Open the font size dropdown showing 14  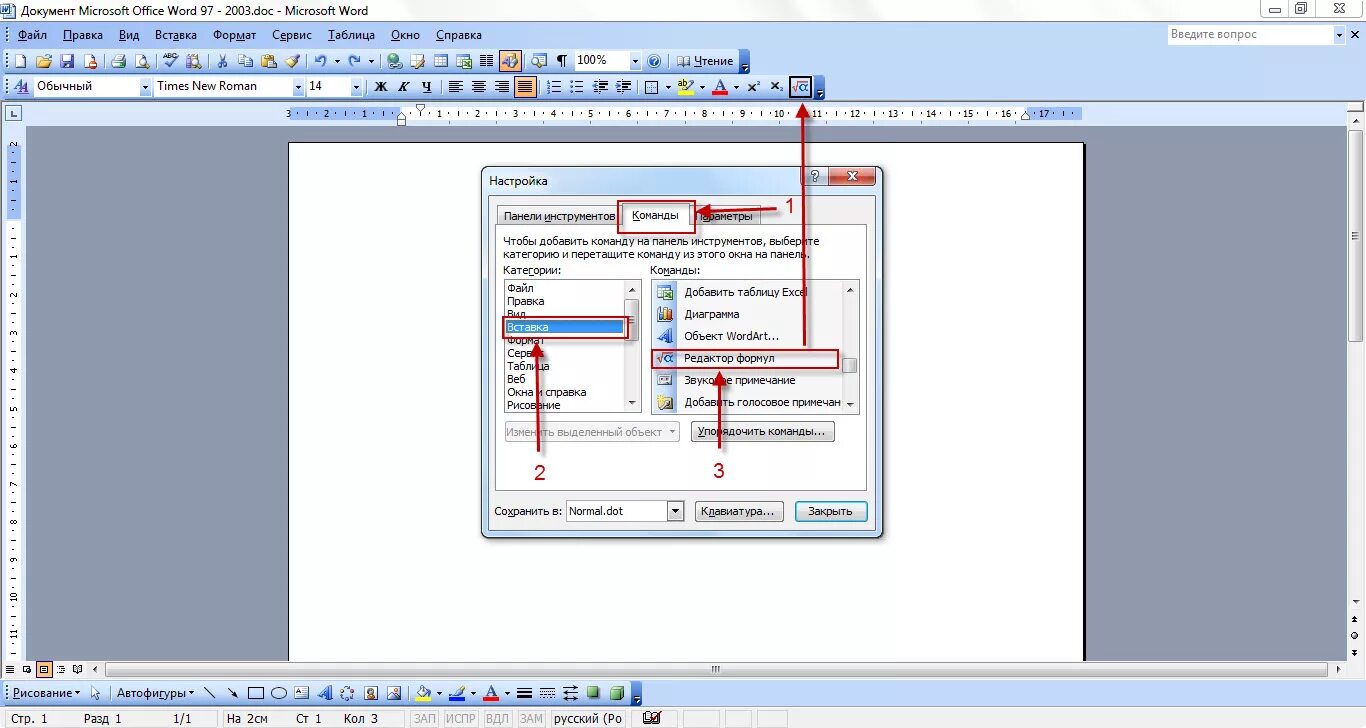click(x=356, y=87)
